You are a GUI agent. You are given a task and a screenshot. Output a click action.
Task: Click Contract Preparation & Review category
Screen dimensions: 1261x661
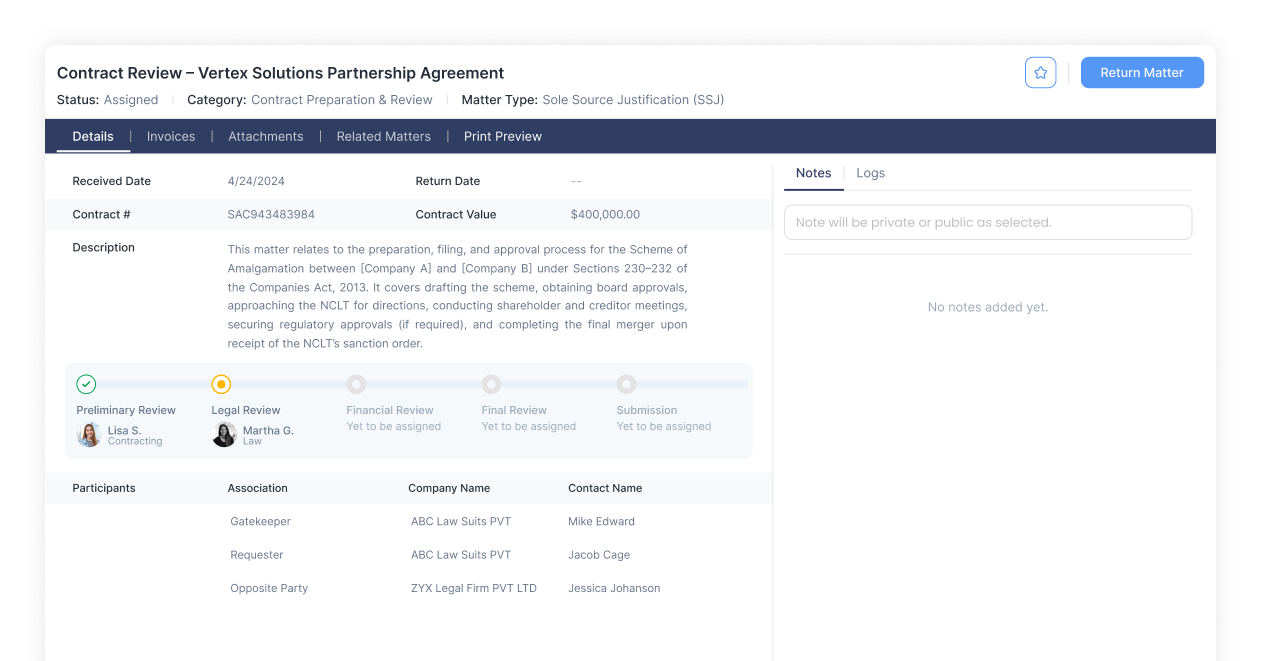pyautogui.click(x=342, y=100)
